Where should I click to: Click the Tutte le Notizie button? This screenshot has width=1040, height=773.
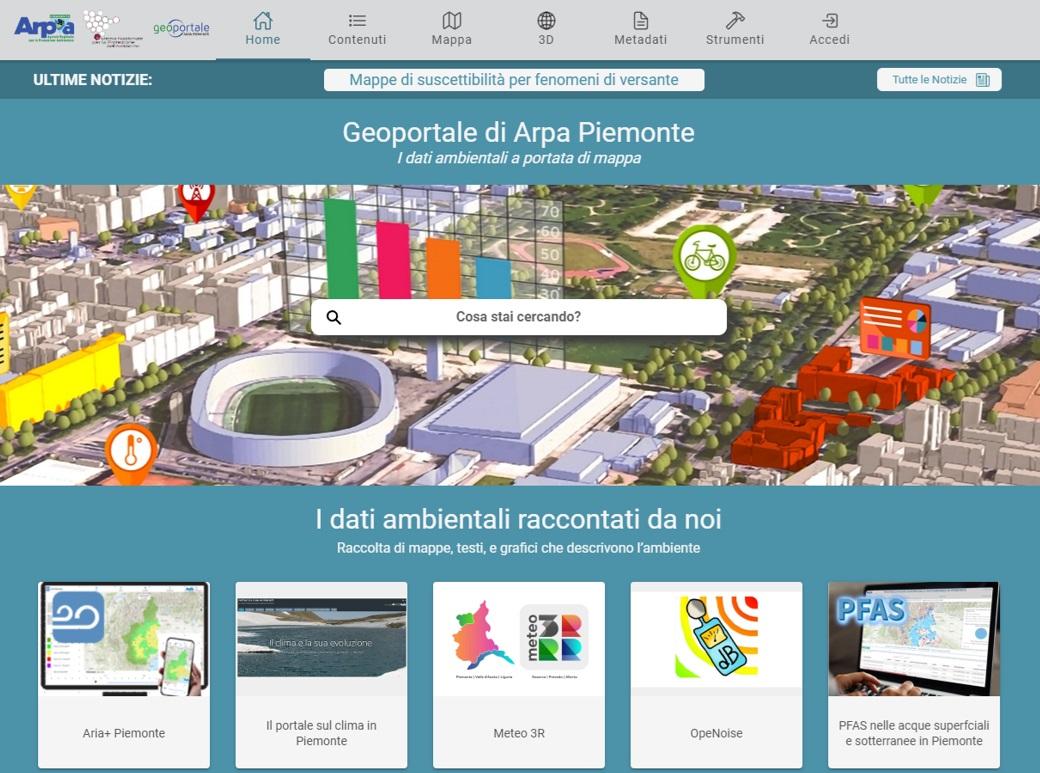pyautogui.click(x=939, y=80)
